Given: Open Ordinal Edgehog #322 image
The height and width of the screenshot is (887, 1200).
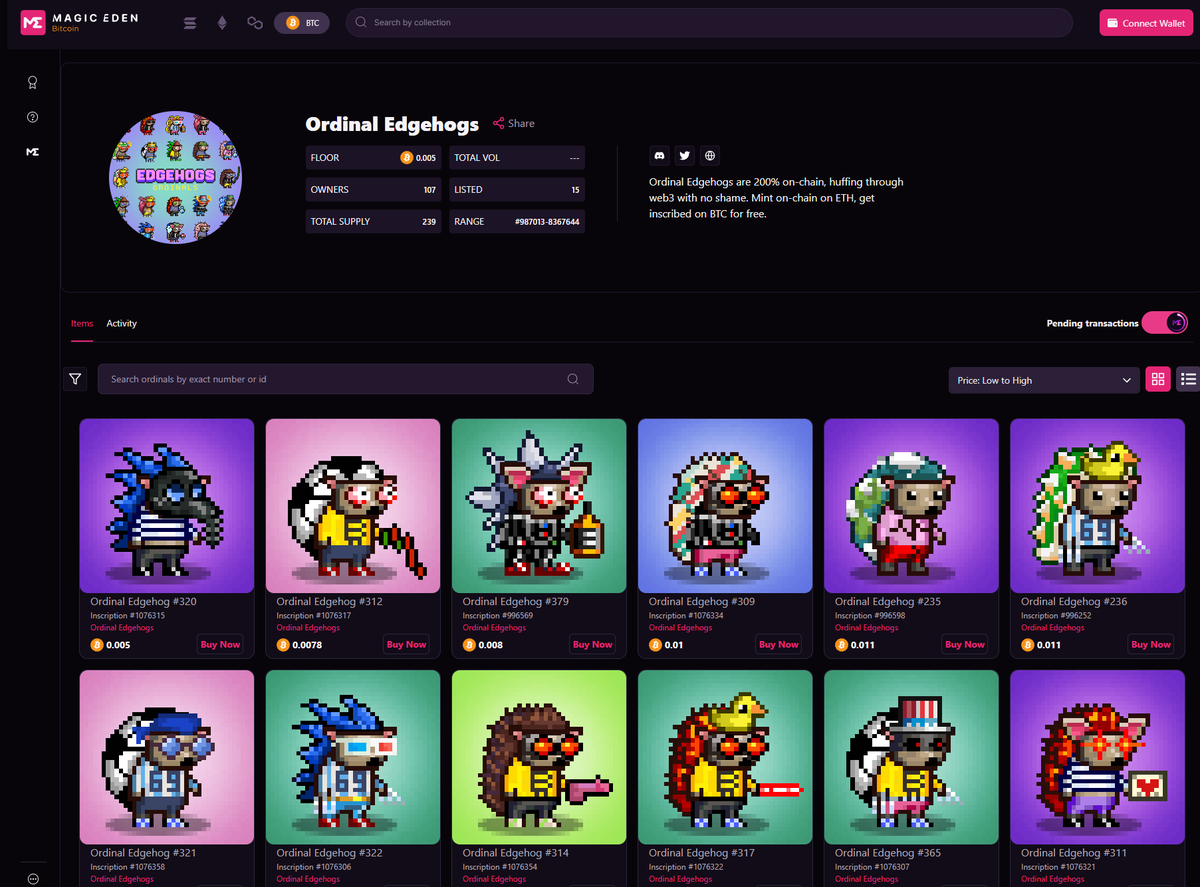Looking at the screenshot, I should (353, 757).
